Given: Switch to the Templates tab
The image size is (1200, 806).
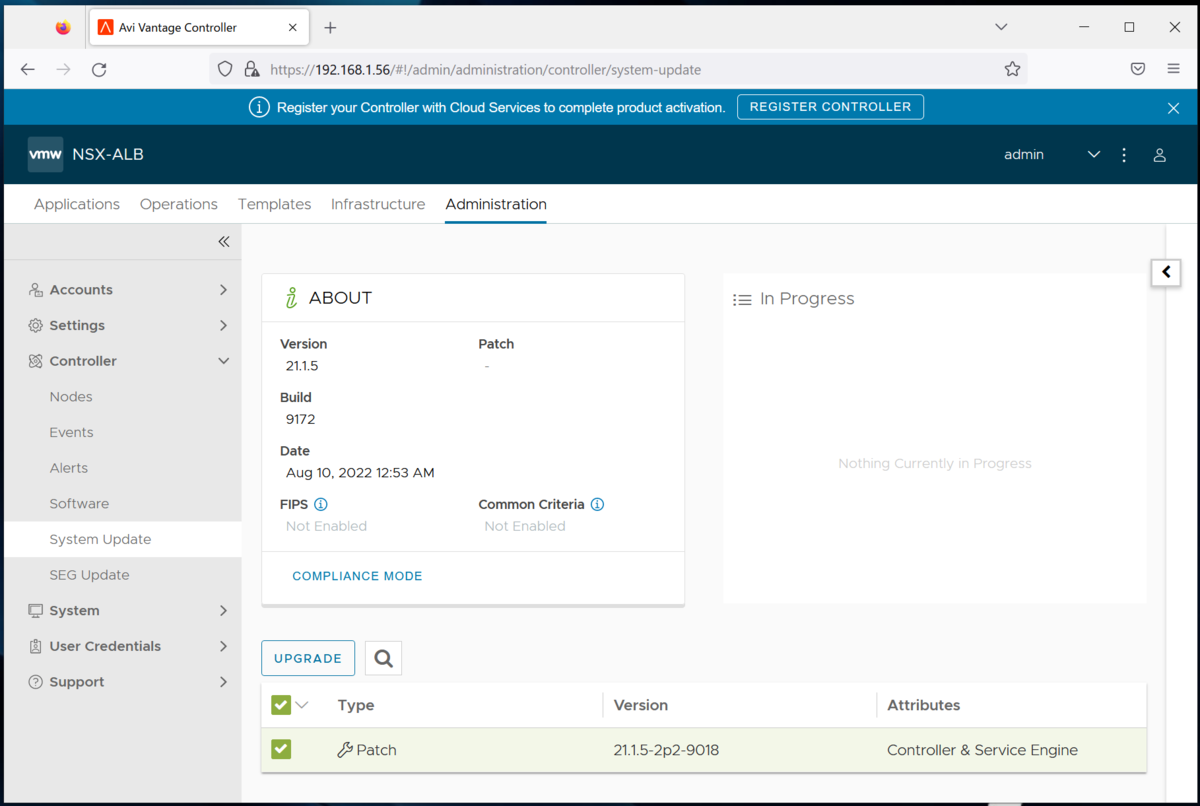Looking at the screenshot, I should coord(275,204).
